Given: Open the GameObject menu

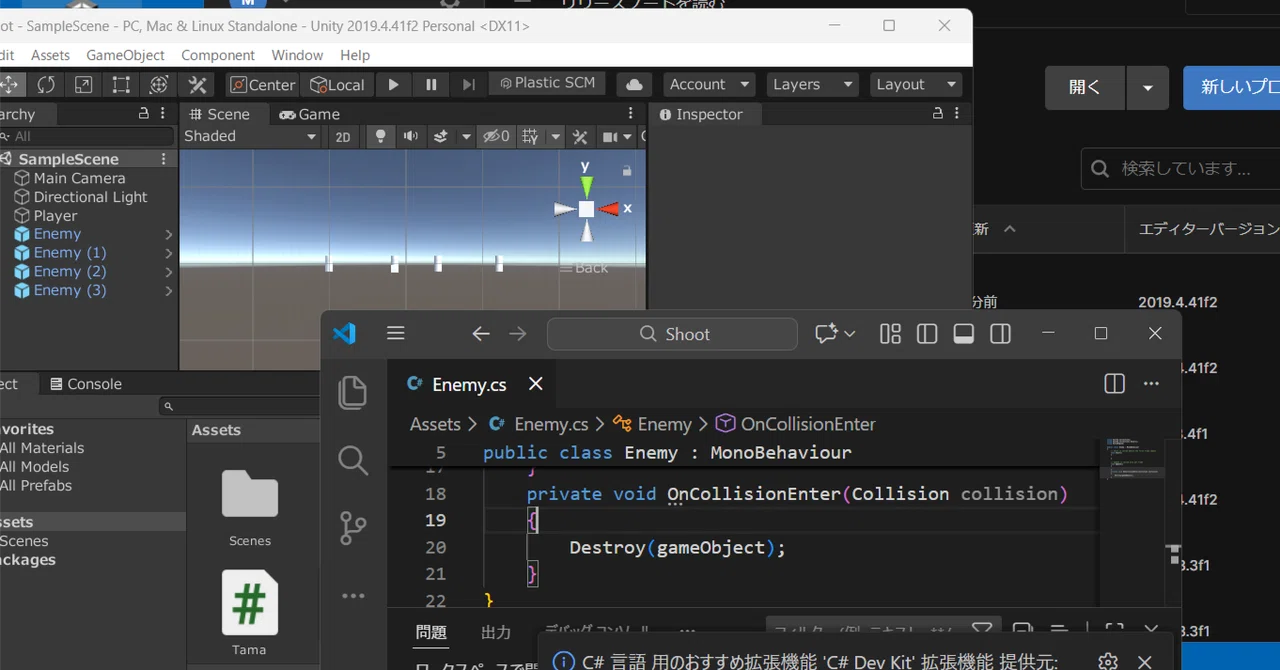Looking at the screenshot, I should pos(126,55).
